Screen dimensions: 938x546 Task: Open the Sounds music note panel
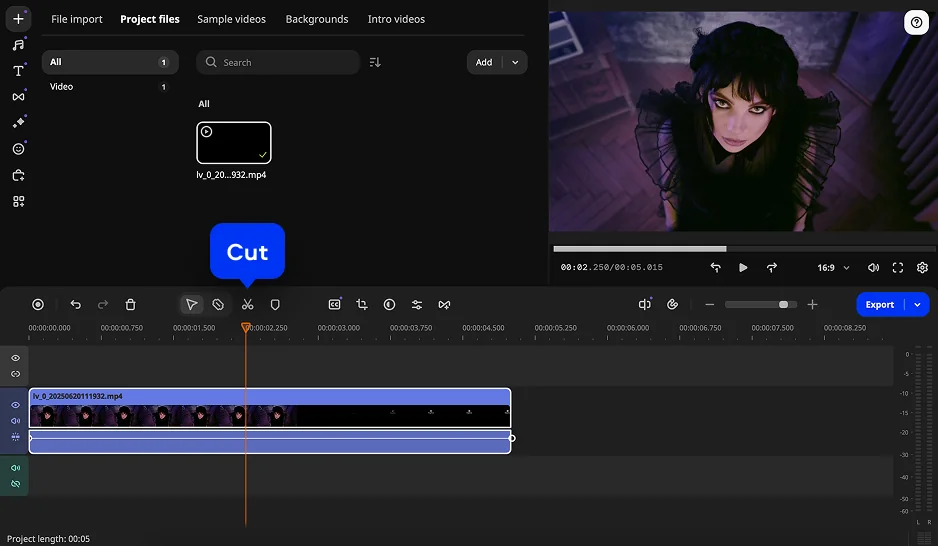pos(19,45)
